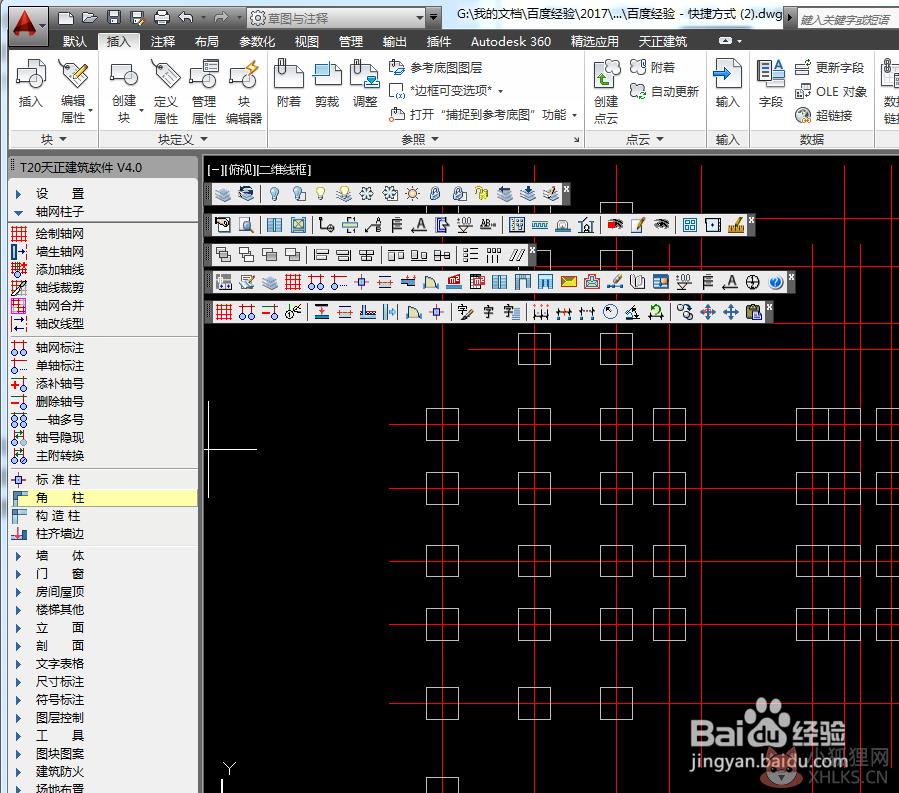Click the keyword search input field
This screenshot has height=793, width=899.
click(x=847, y=20)
